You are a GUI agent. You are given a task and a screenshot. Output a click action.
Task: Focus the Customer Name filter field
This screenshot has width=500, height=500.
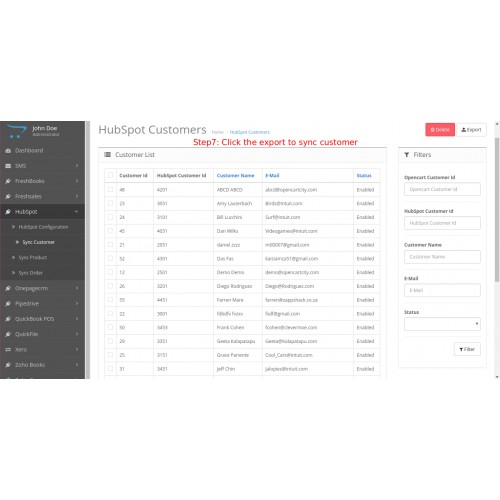pyautogui.click(x=442, y=257)
